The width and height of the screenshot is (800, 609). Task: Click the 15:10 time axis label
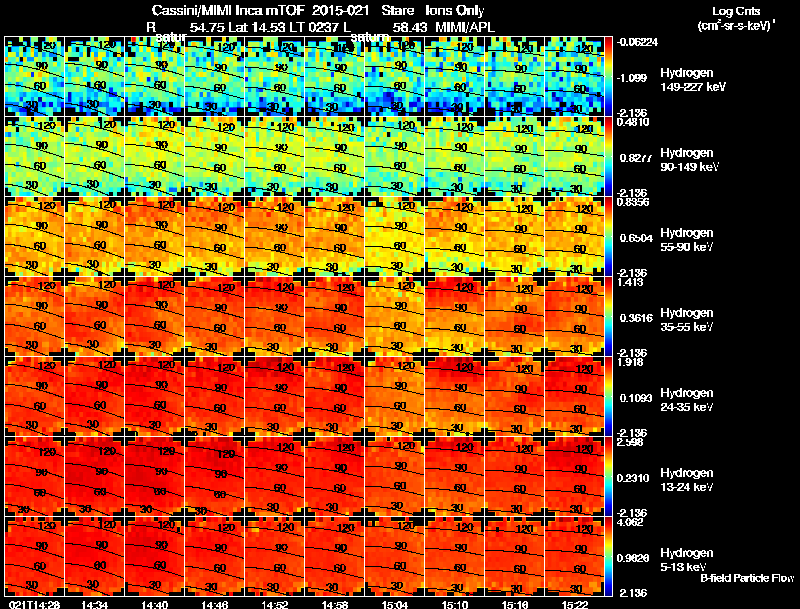click(x=455, y=604)
